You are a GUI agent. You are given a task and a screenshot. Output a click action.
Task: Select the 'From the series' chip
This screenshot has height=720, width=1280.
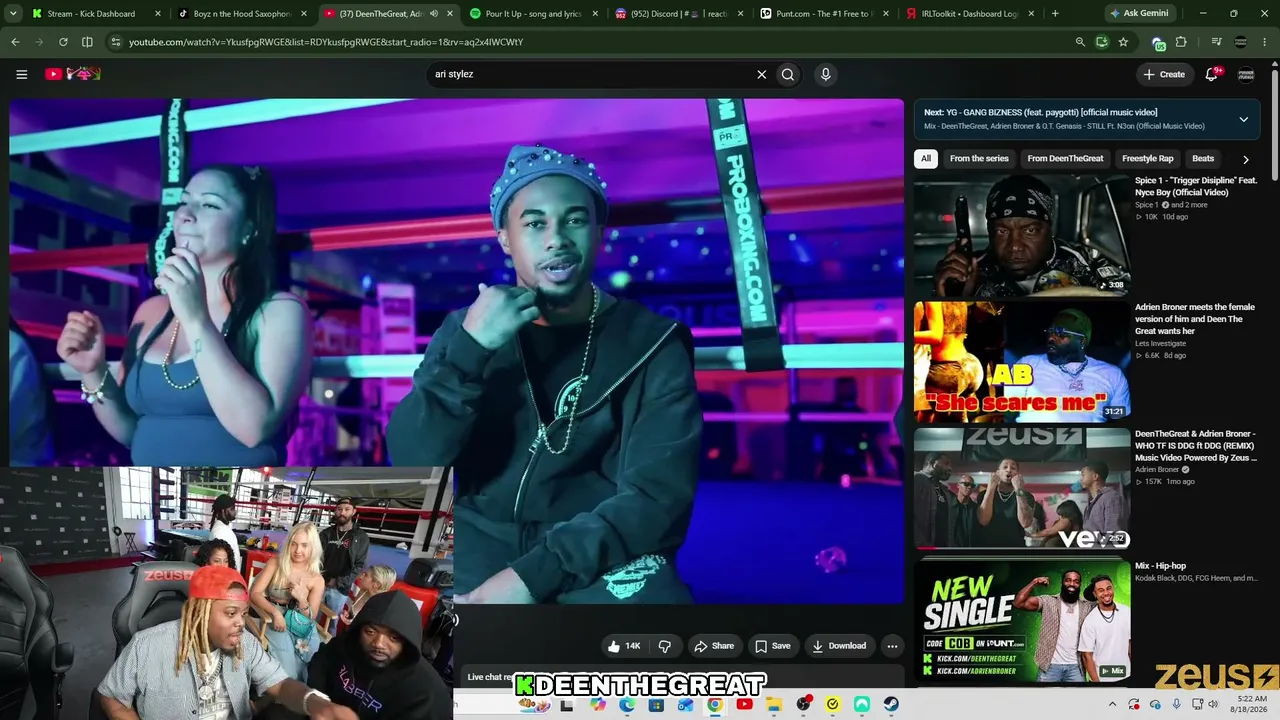(x=979, y=158)
